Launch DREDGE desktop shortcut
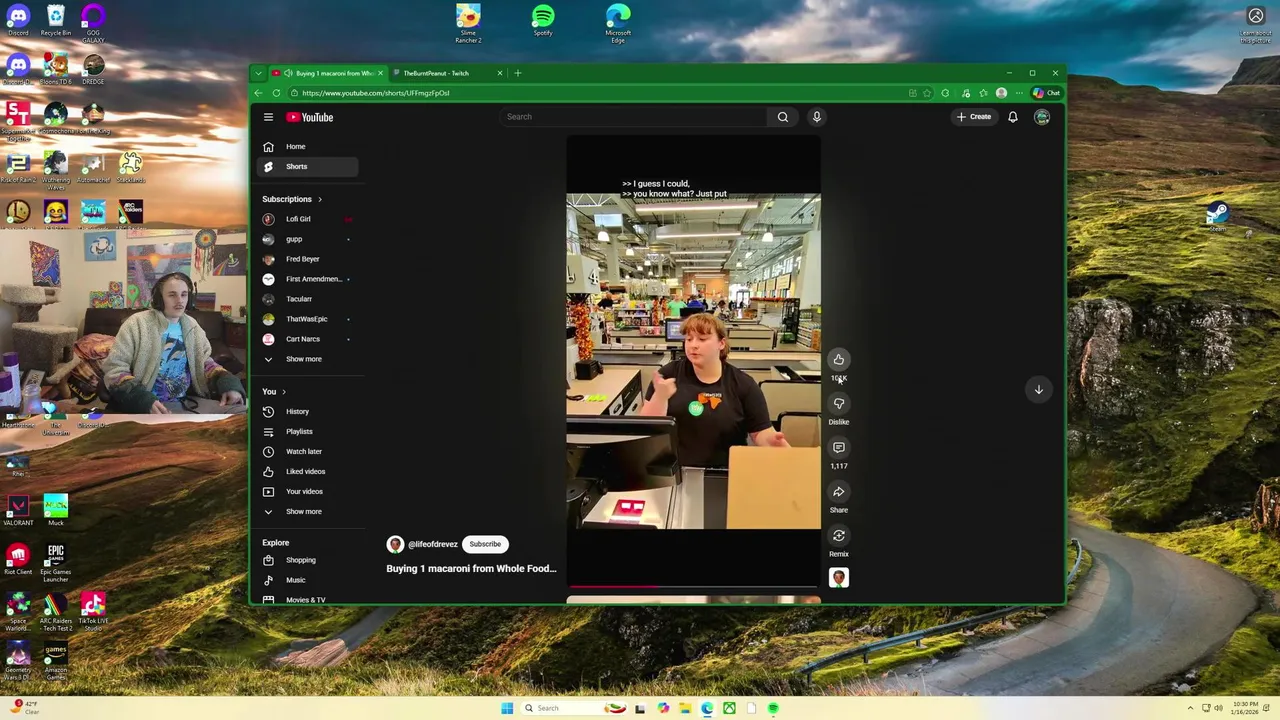The image size is (1280, 720). tap(93, 70)
